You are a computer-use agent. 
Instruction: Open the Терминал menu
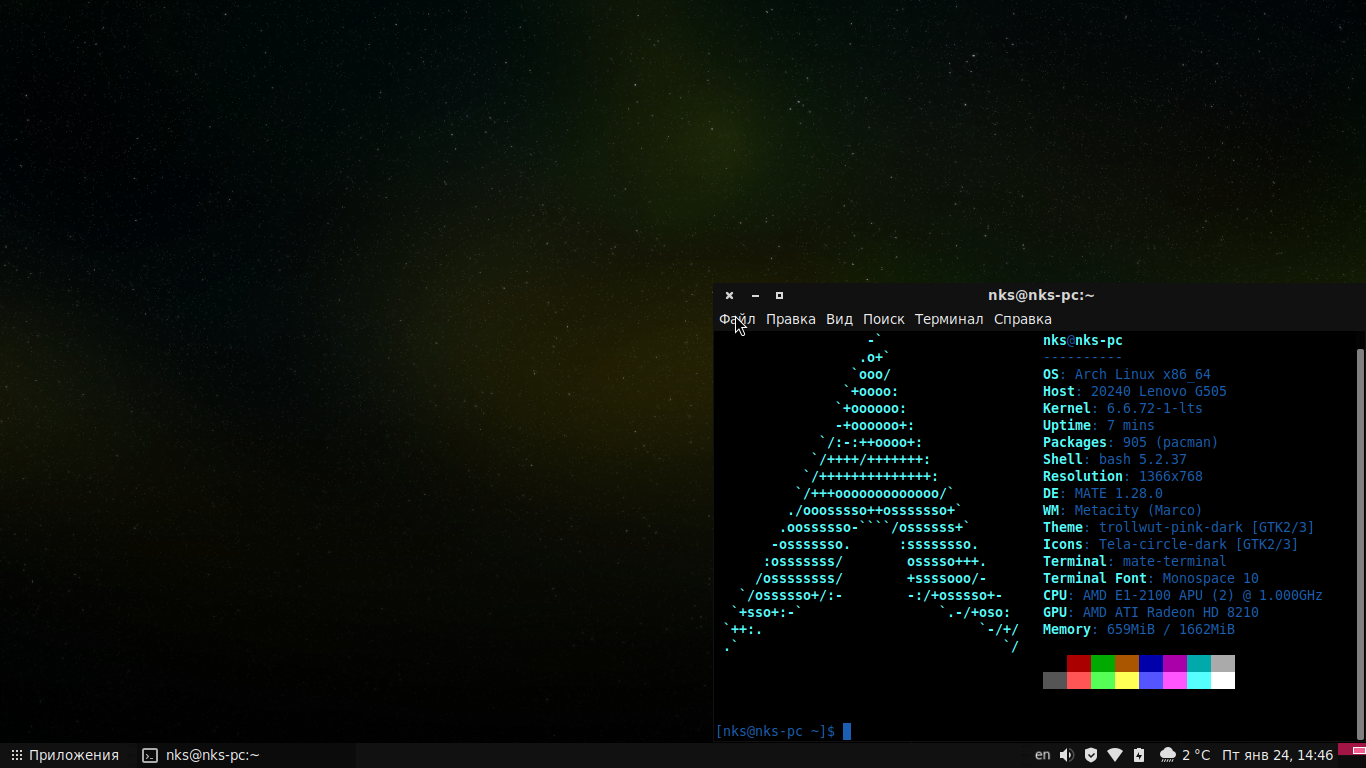[949, 319]
